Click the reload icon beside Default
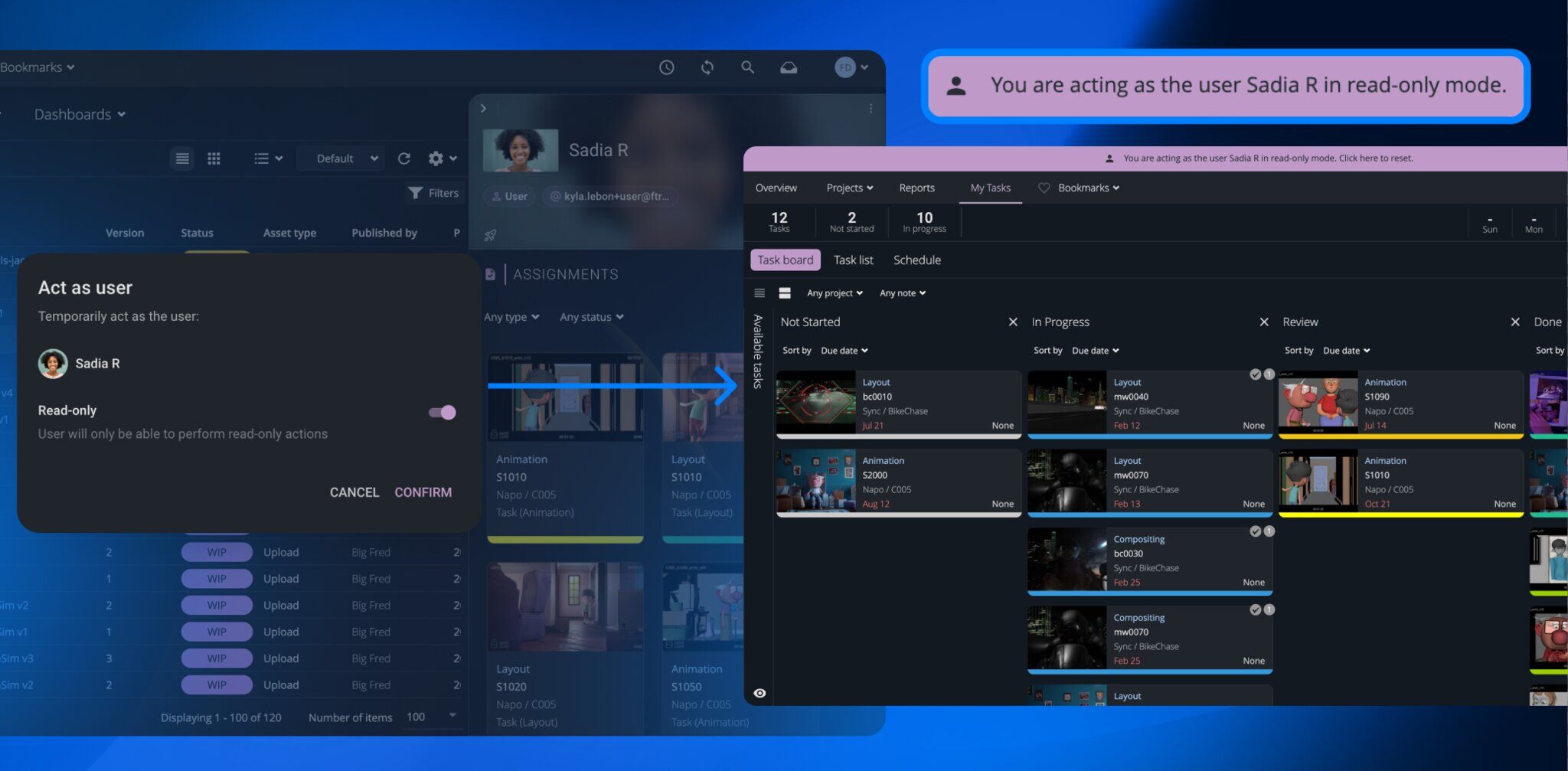This screenshot has width=1568, height=771. click(x=404, y=158)
